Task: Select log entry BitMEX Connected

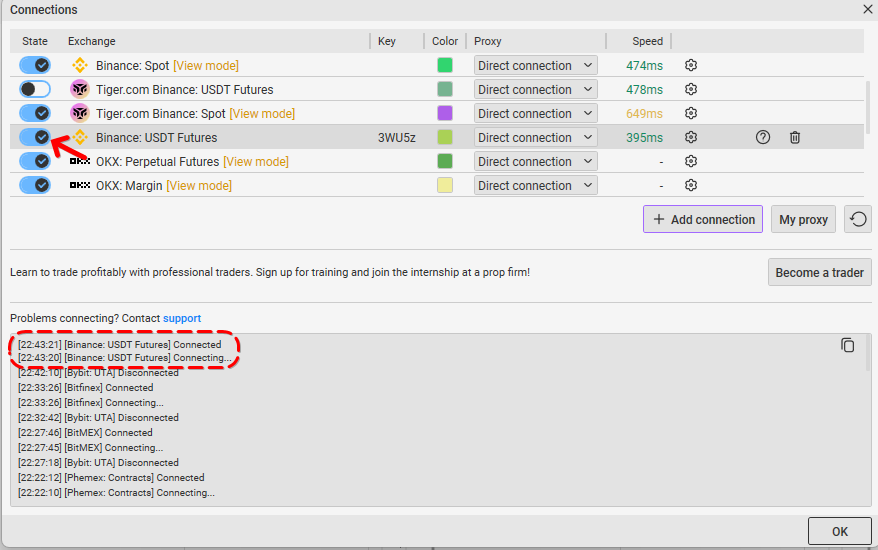Action: [x=85, y=432]
